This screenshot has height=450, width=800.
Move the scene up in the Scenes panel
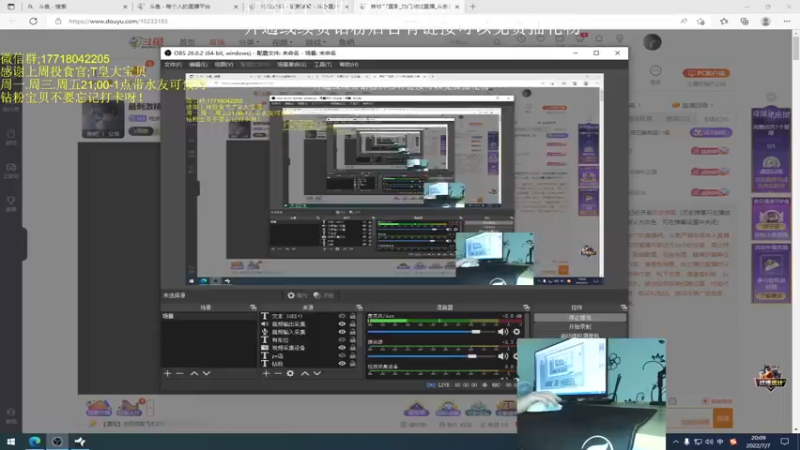(x=194, y=373)
